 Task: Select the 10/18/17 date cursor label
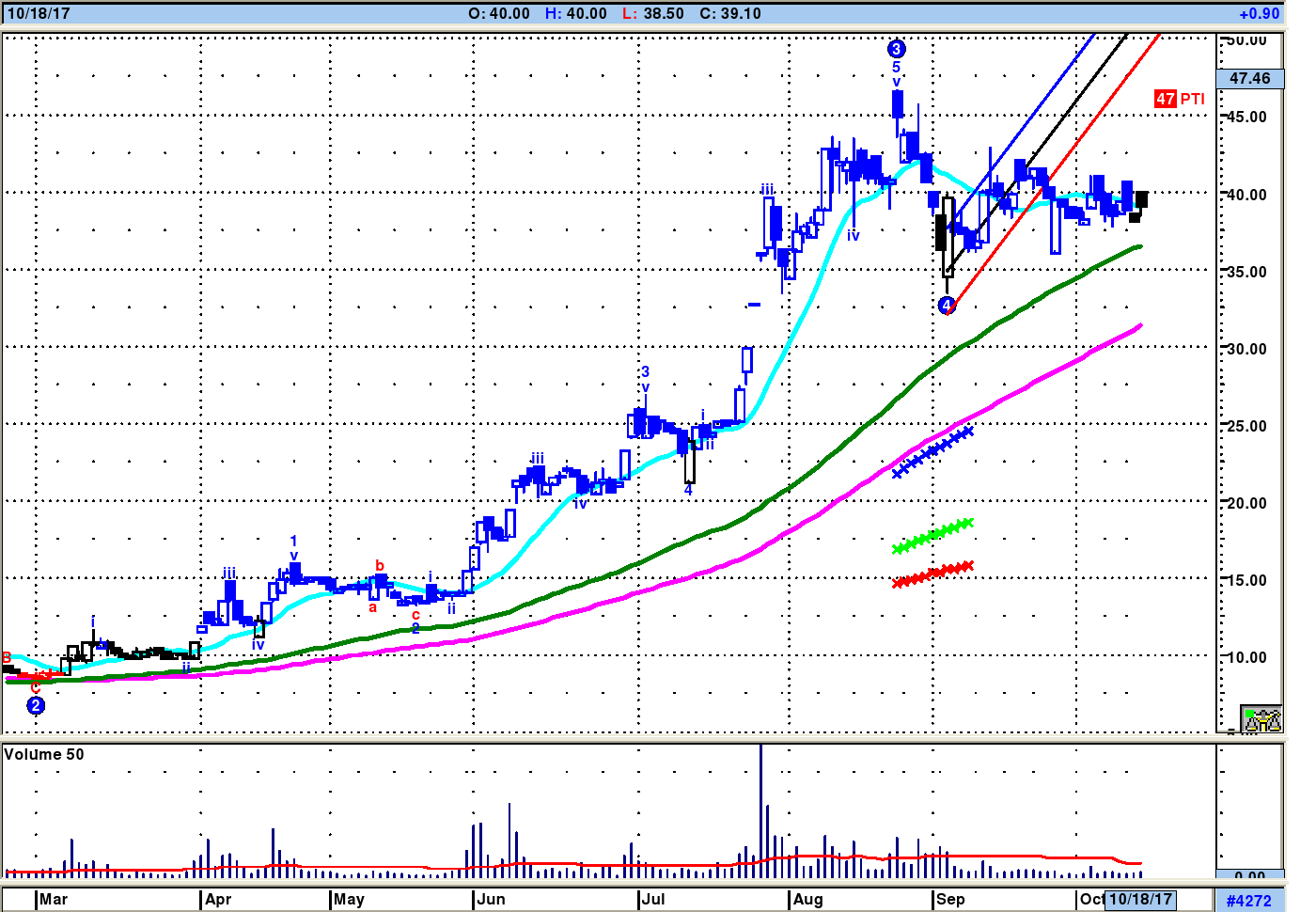(x=1140, y=899)
